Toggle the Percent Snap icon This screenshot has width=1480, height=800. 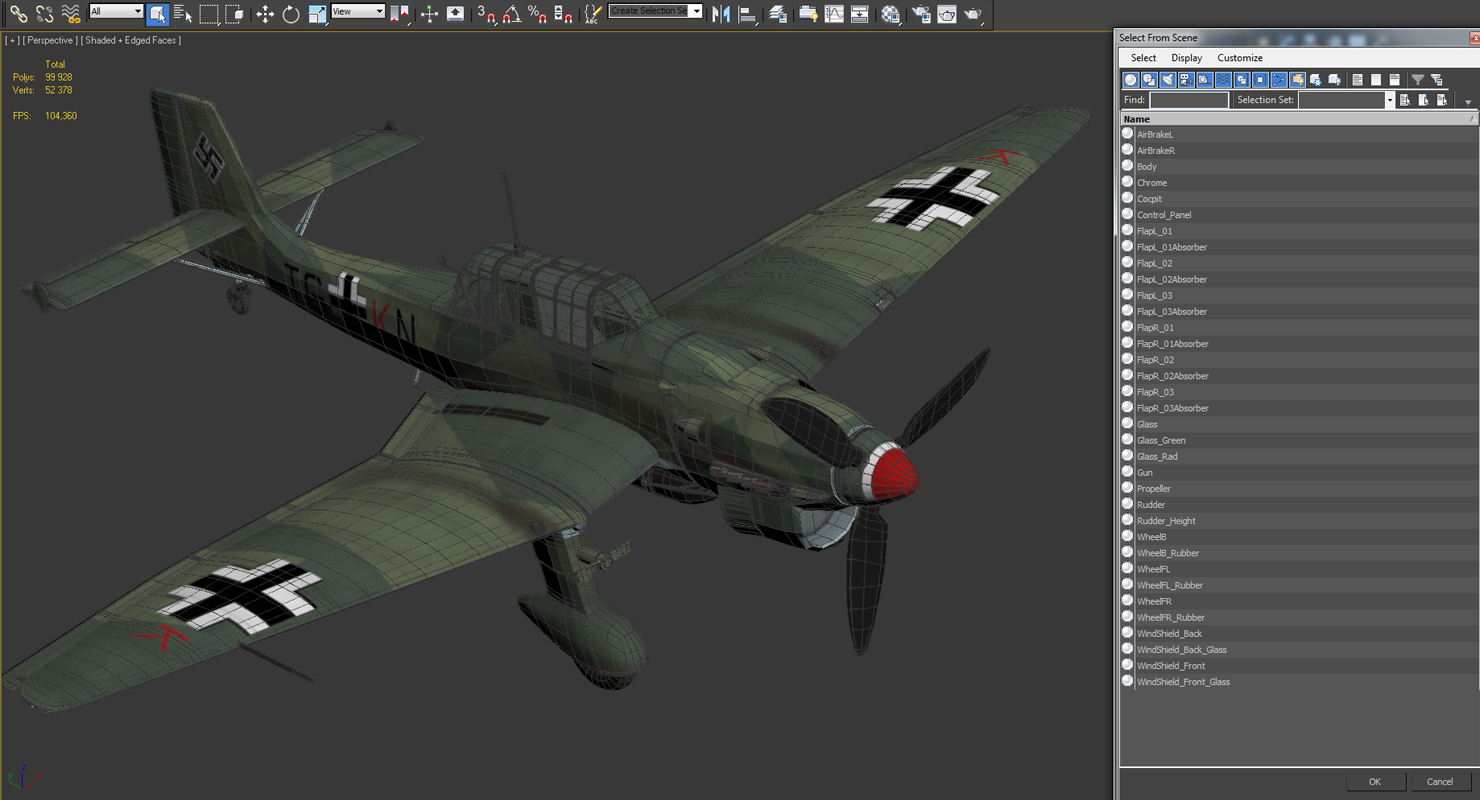(x=538, y=14)
